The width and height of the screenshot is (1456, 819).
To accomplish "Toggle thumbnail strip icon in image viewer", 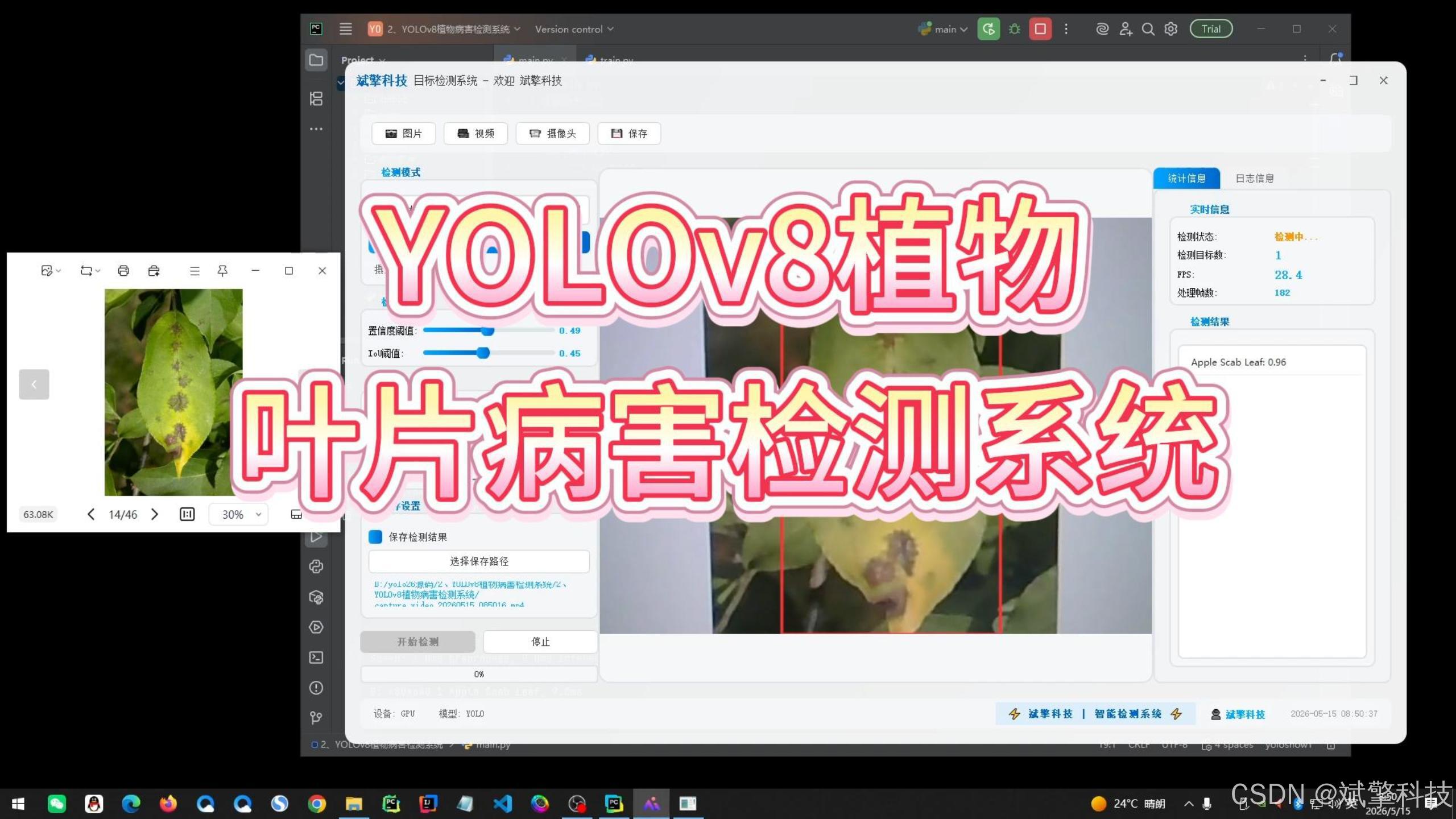I will click(x=296, y=514).
